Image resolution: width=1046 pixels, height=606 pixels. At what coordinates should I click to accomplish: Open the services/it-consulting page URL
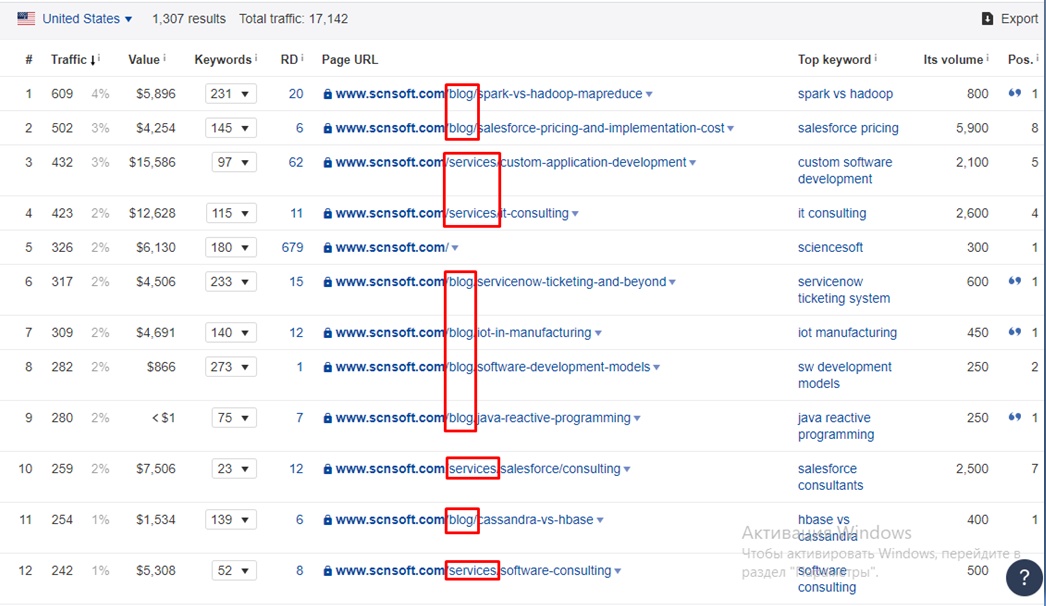[x=452, y=214]
